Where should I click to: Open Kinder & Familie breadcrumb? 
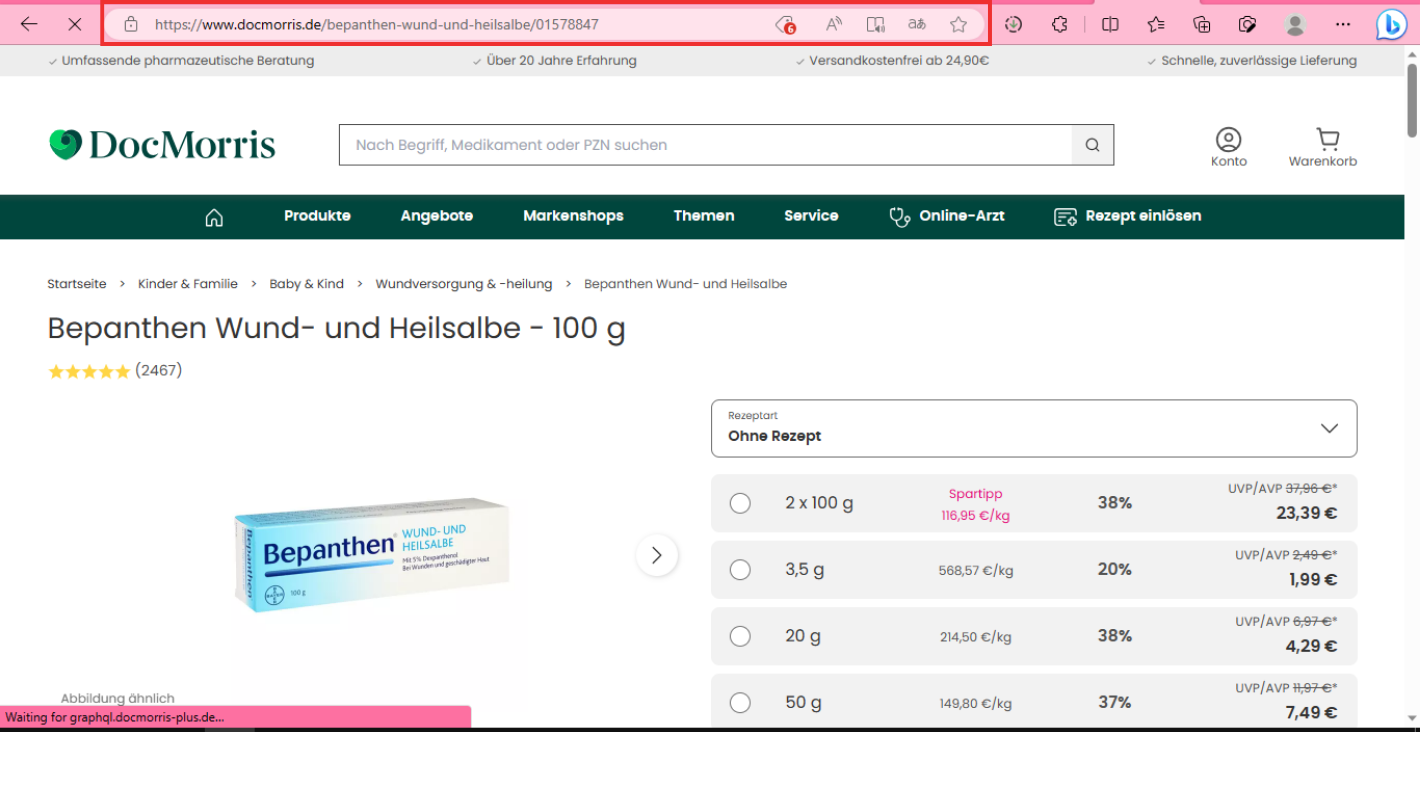[x=188, y=284]
